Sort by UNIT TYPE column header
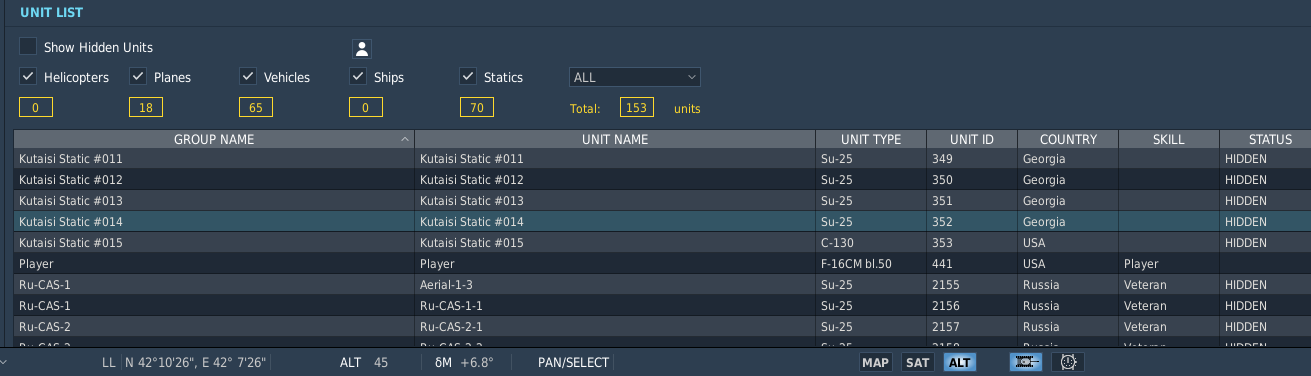This screenshot has height=376, width=1311. [870, 140]
